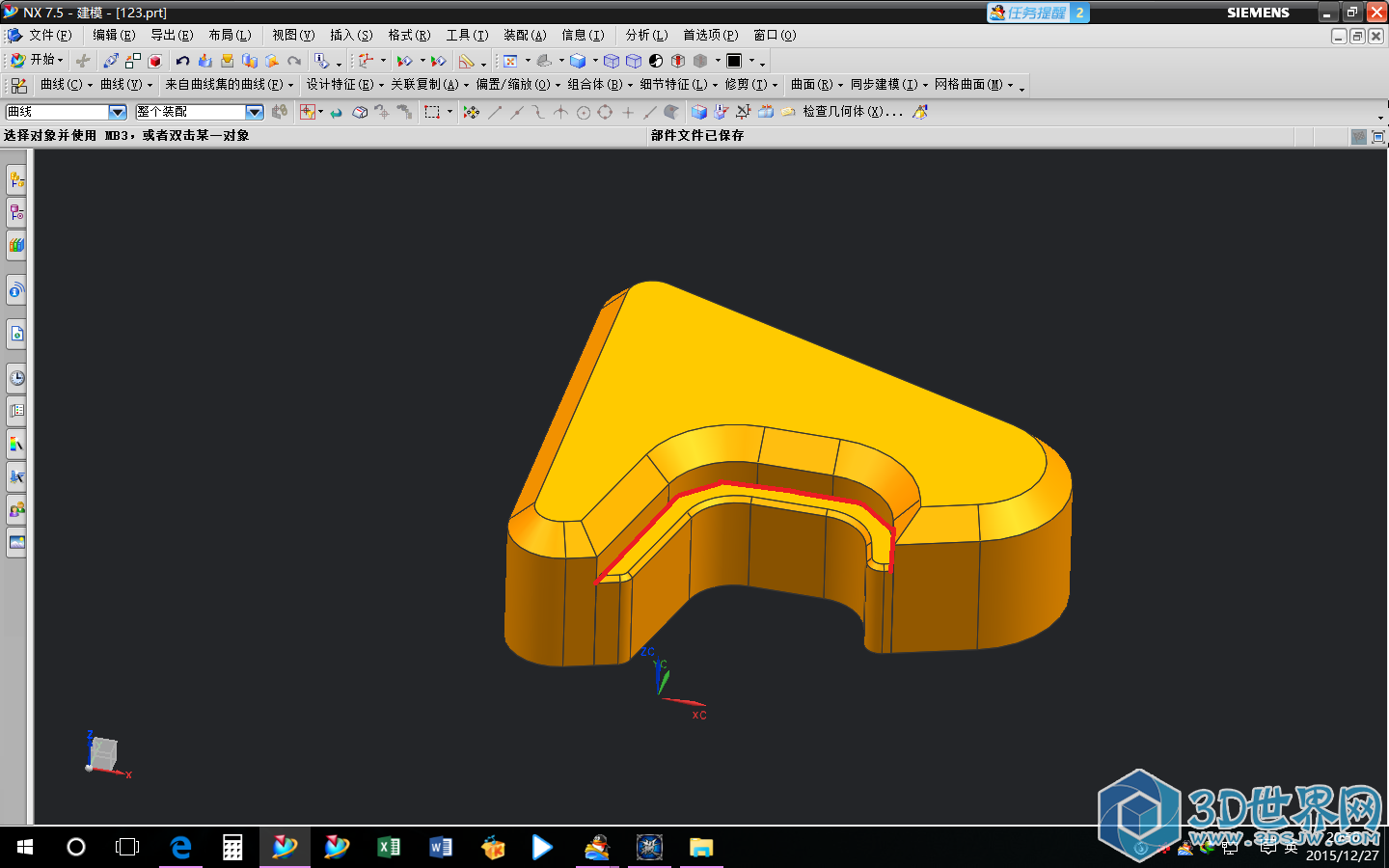The image size is (1389, 868).
Task: Click the Rectangle selection icon
Action: tap(432, 112)
